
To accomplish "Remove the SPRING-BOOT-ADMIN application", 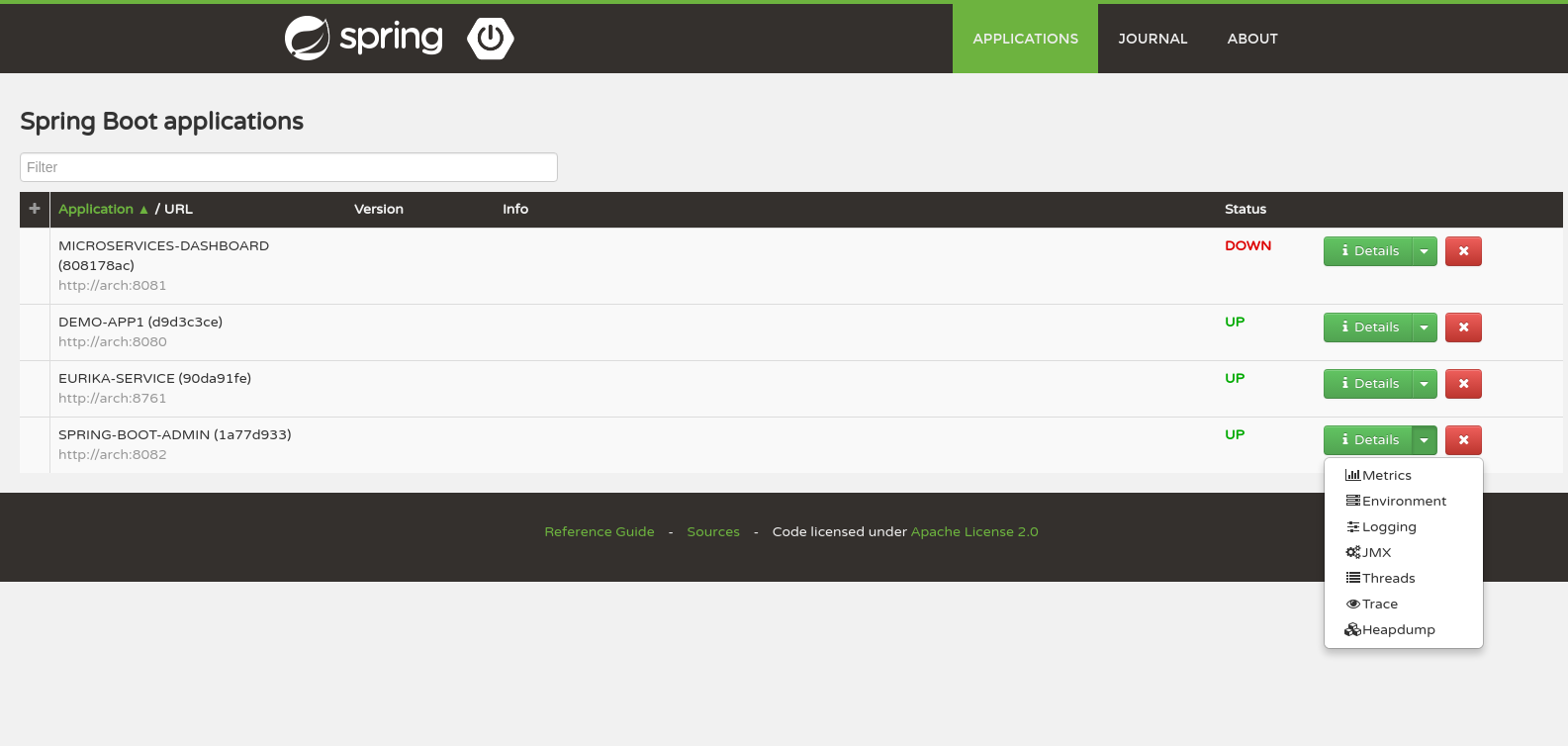I will coord(1463,440).
